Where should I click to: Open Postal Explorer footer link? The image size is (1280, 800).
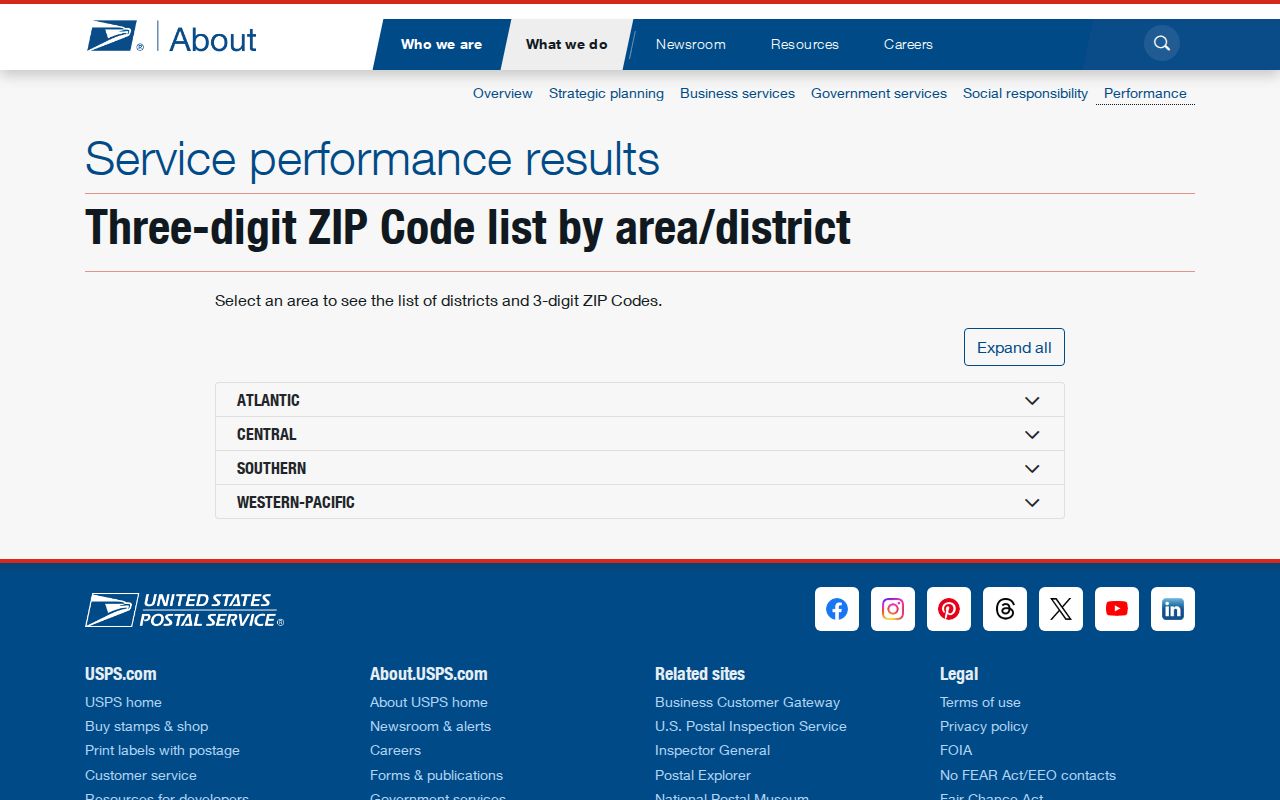click(703, 775)
